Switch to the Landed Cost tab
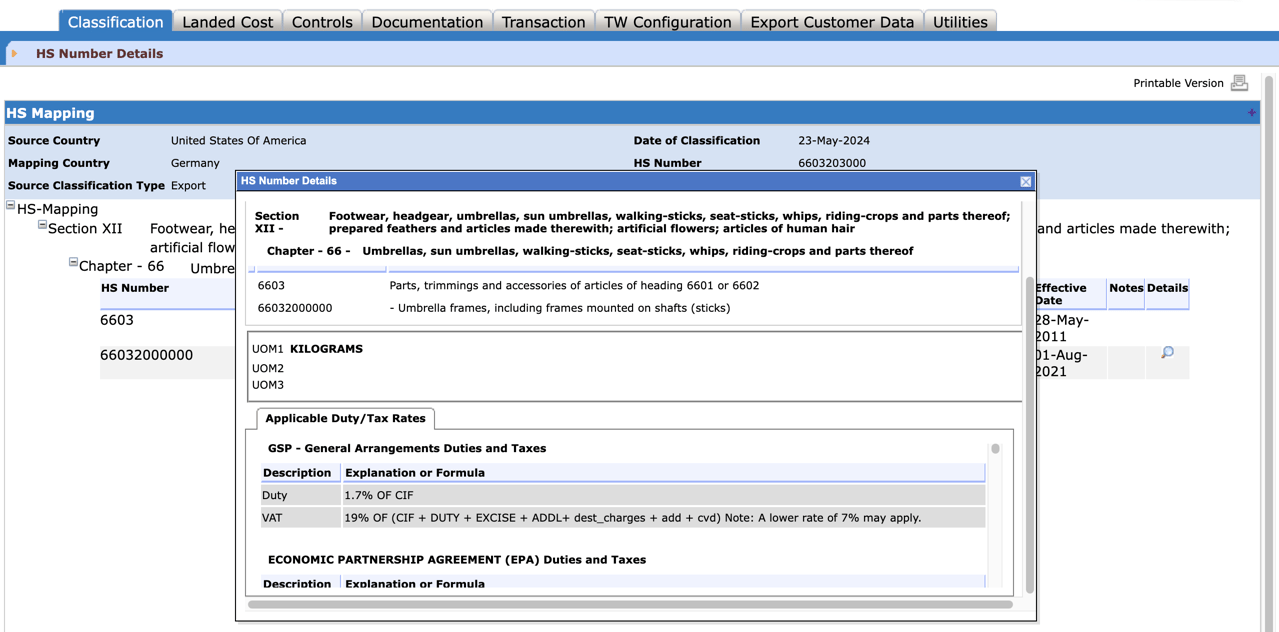 coord(227,22)
